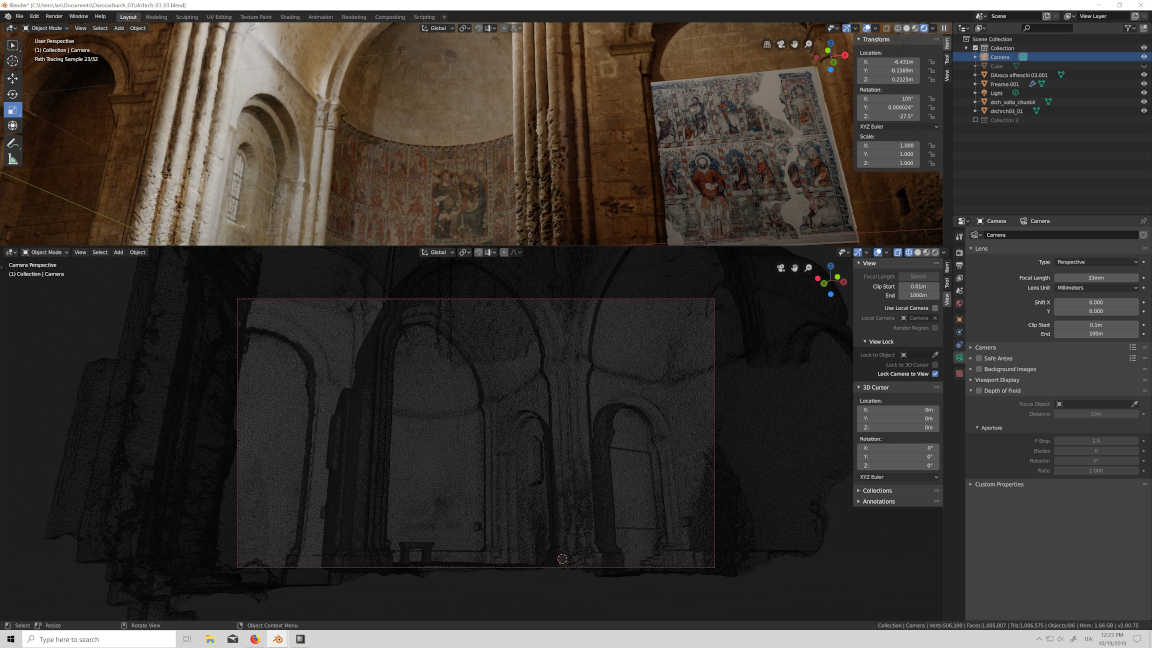
Task: Open the Render menu
Action: tap(54, 16)
